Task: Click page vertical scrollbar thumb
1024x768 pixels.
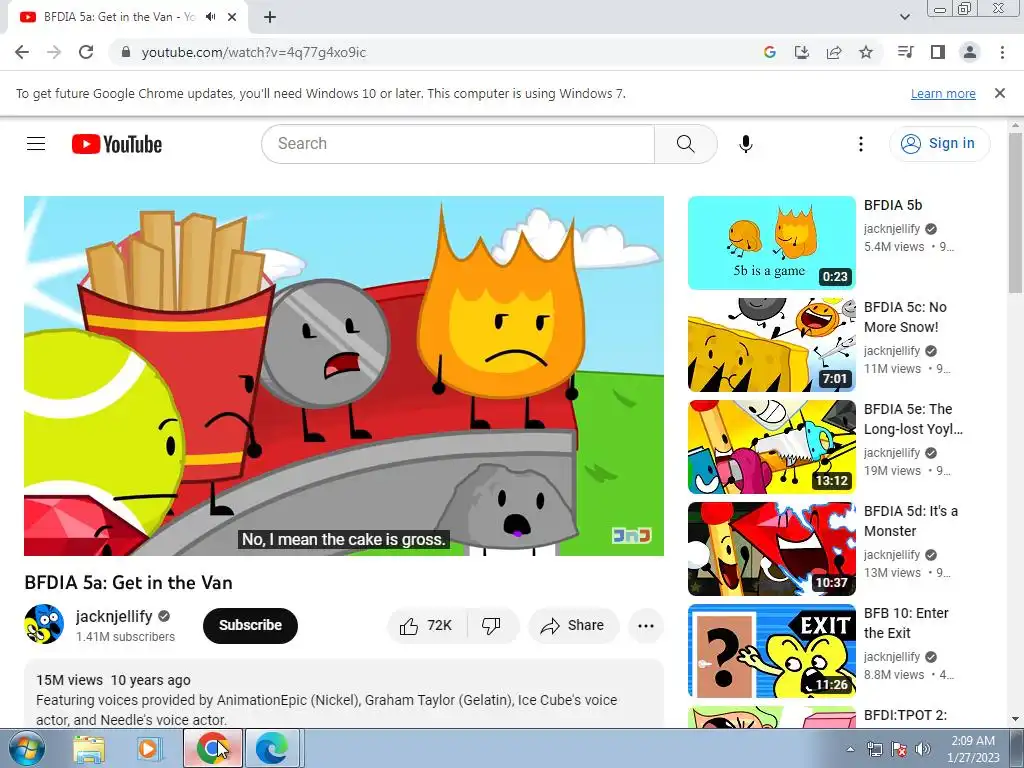Action: click(1016, 212)
